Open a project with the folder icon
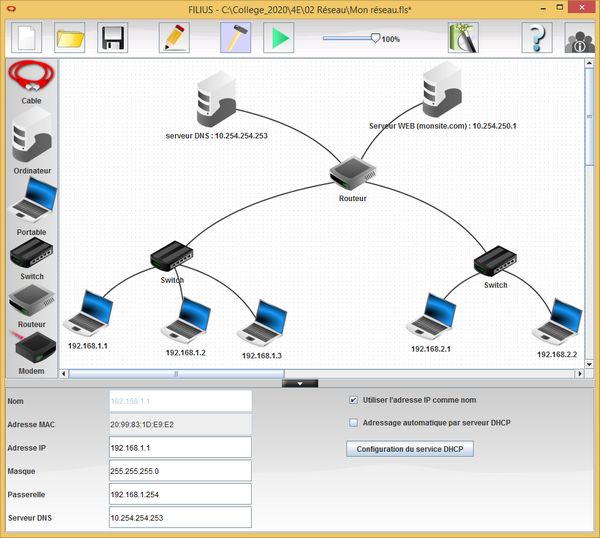600x538 pixels. click(70, 38)
